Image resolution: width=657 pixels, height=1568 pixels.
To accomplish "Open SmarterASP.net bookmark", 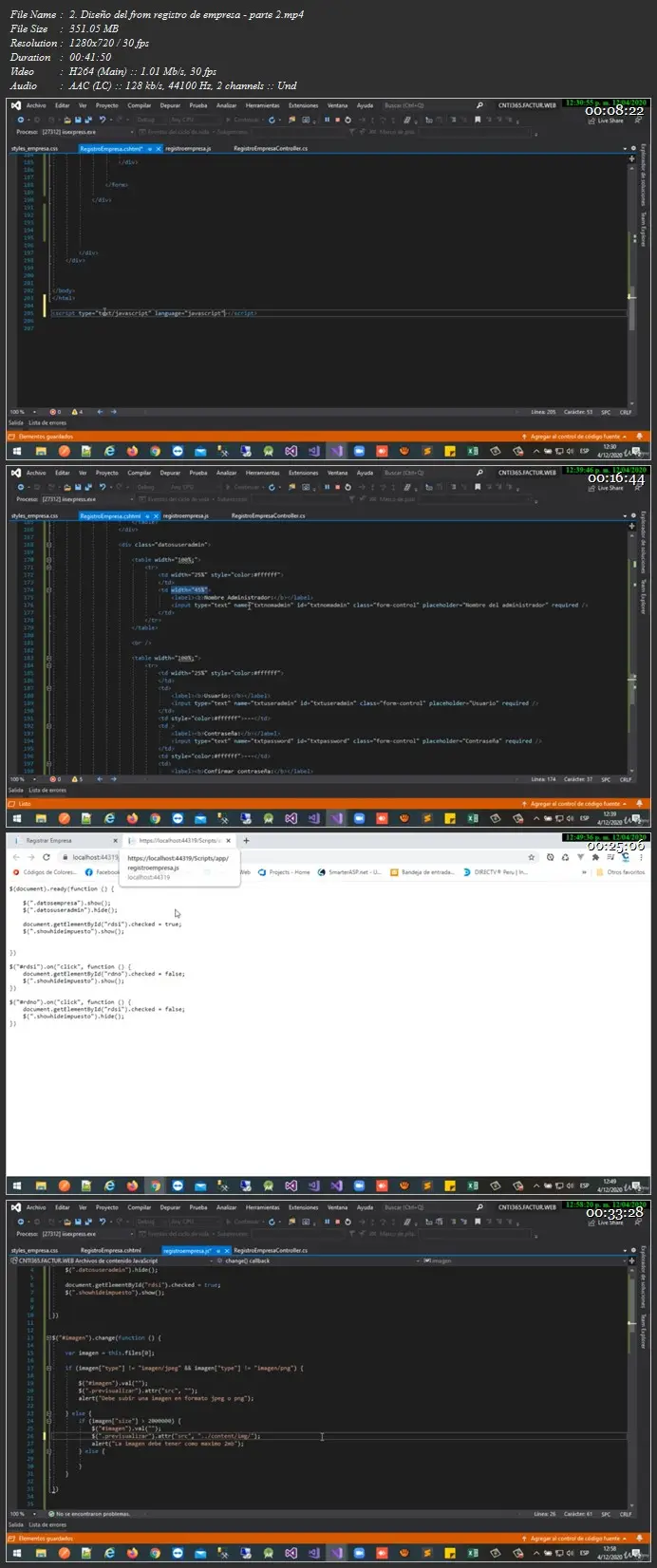I will [349, 871].
